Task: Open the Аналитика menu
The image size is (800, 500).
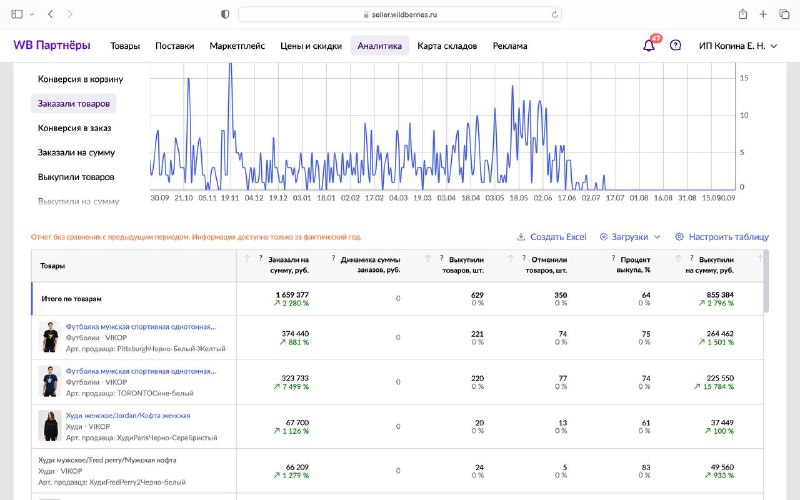Action: click(380, 46)
